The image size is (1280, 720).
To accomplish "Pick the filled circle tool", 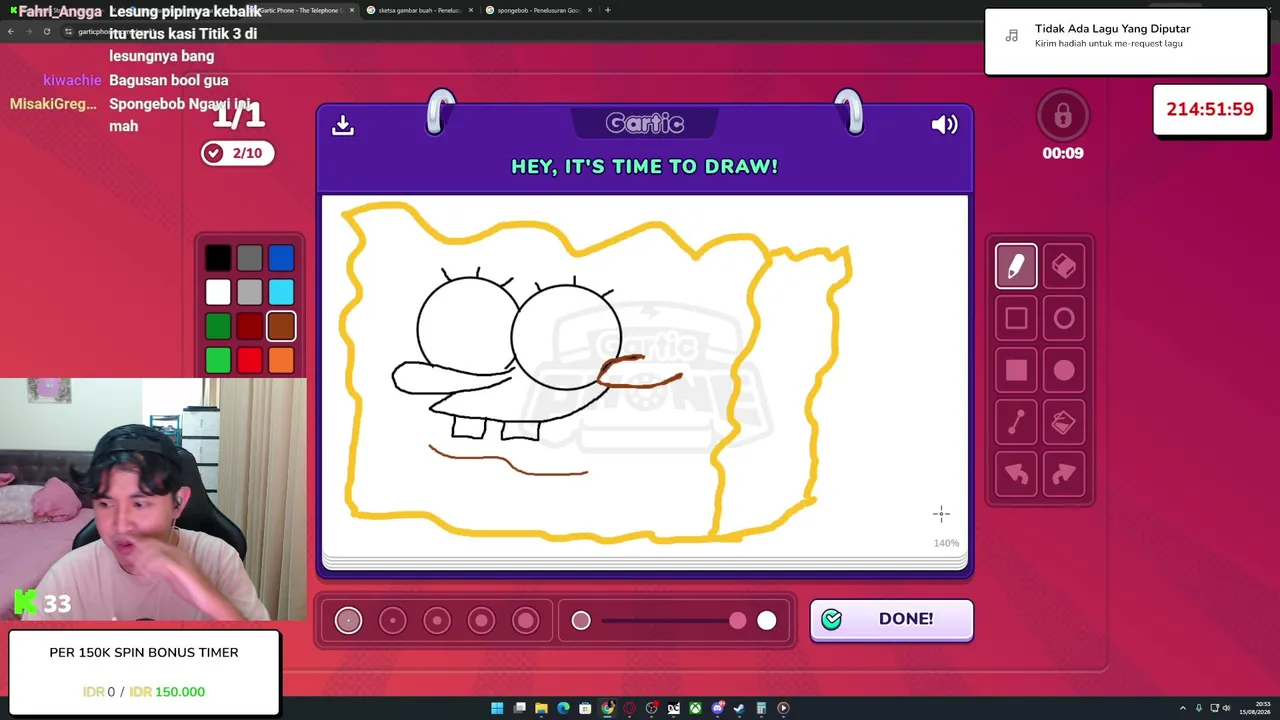I will coord(1064,371).
